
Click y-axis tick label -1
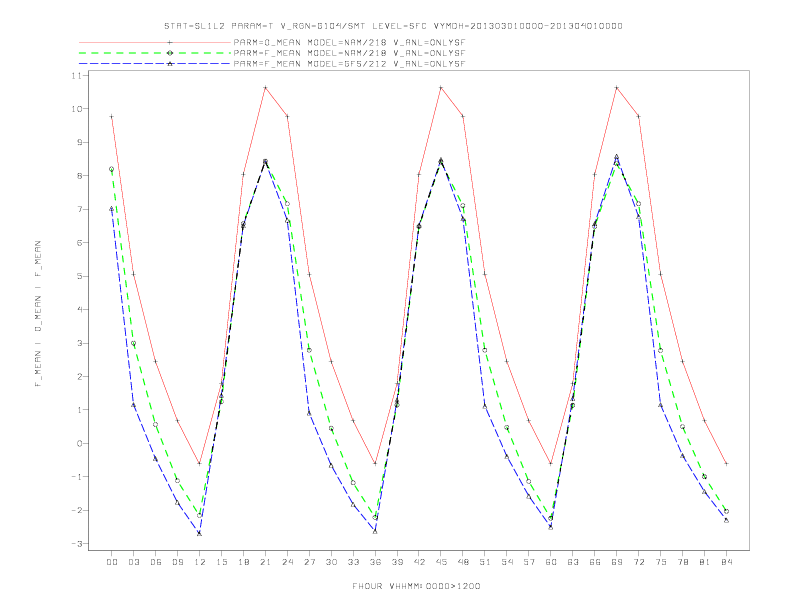[x=76, y=477]
